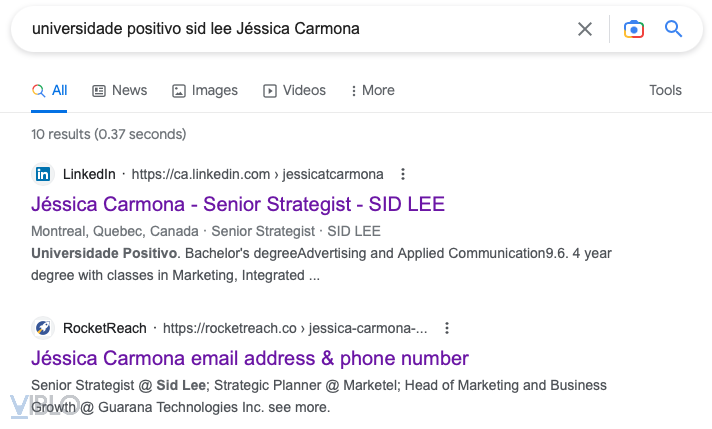The height and width of the screenshot is (429, 712).
Task: Click the RocketReach site name label
Action: tap(104, 328)
